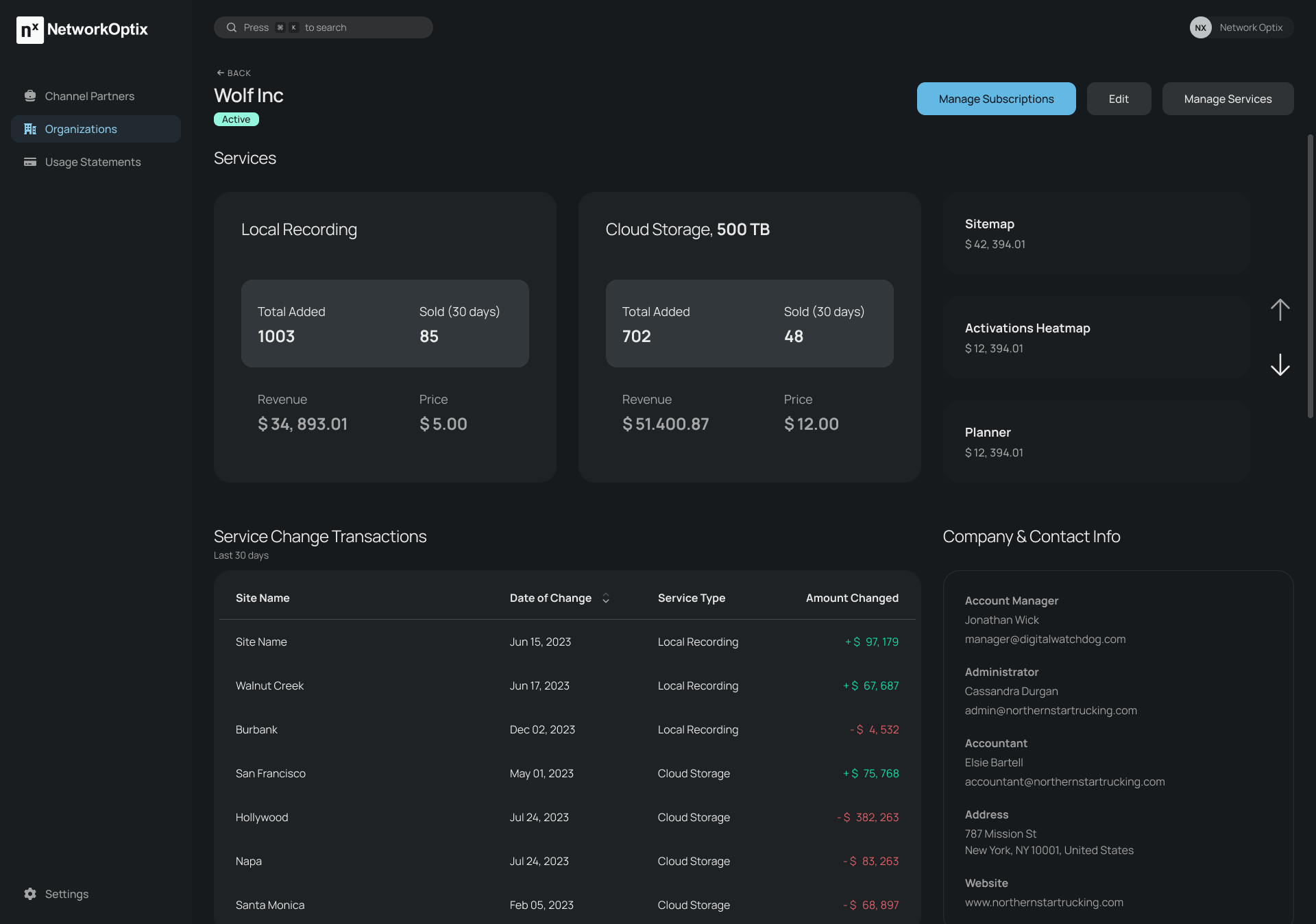The image size is (1316, 924).
Task: Toggle the Active status badge for Wolf Inc
Action: pyautogui.click(x=236, y=119)
